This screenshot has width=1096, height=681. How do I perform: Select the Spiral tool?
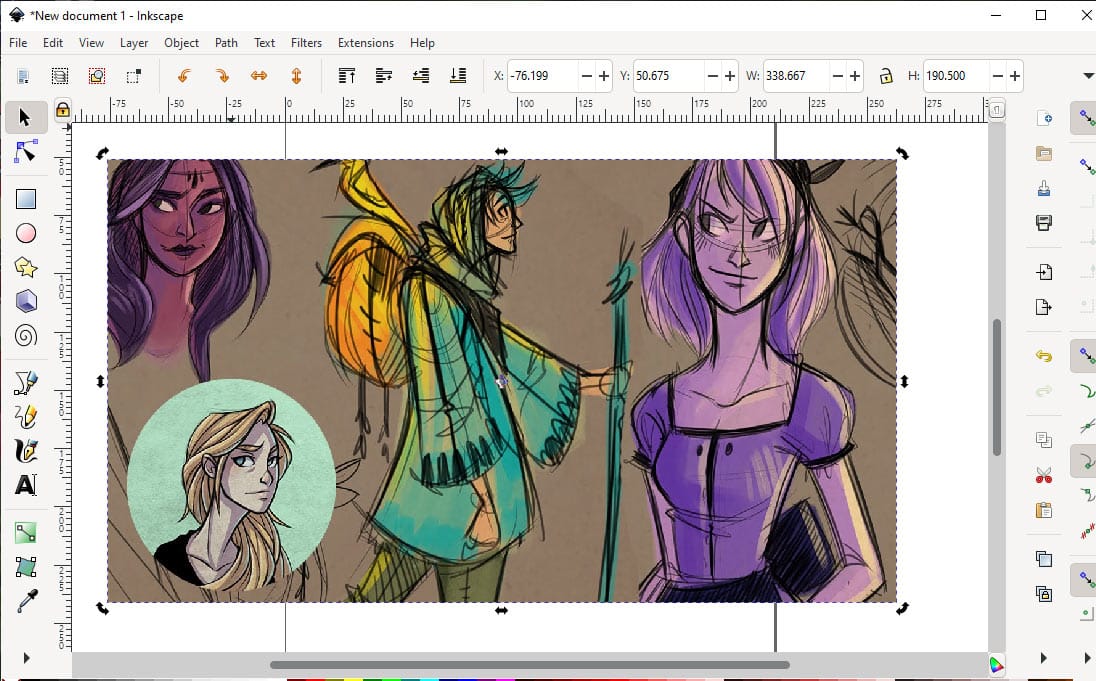(x=26, y=336)
